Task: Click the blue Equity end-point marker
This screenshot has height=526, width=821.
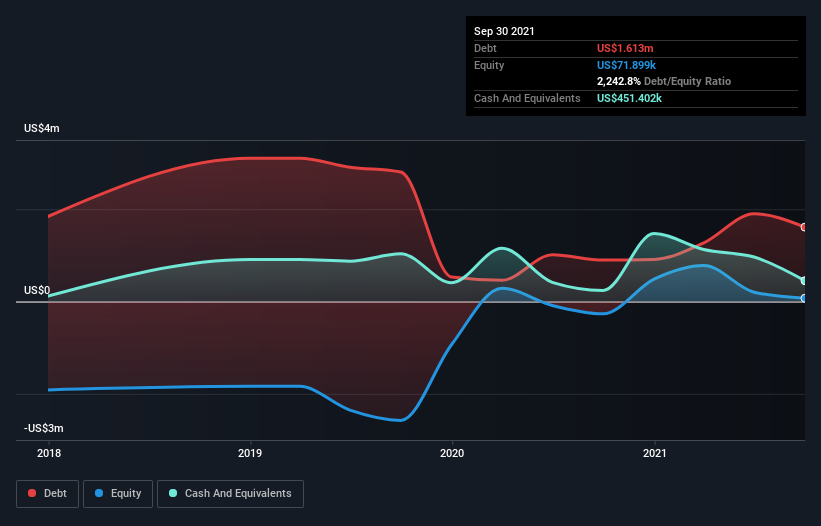Action: pyautogui.click(x=804, y=298)
